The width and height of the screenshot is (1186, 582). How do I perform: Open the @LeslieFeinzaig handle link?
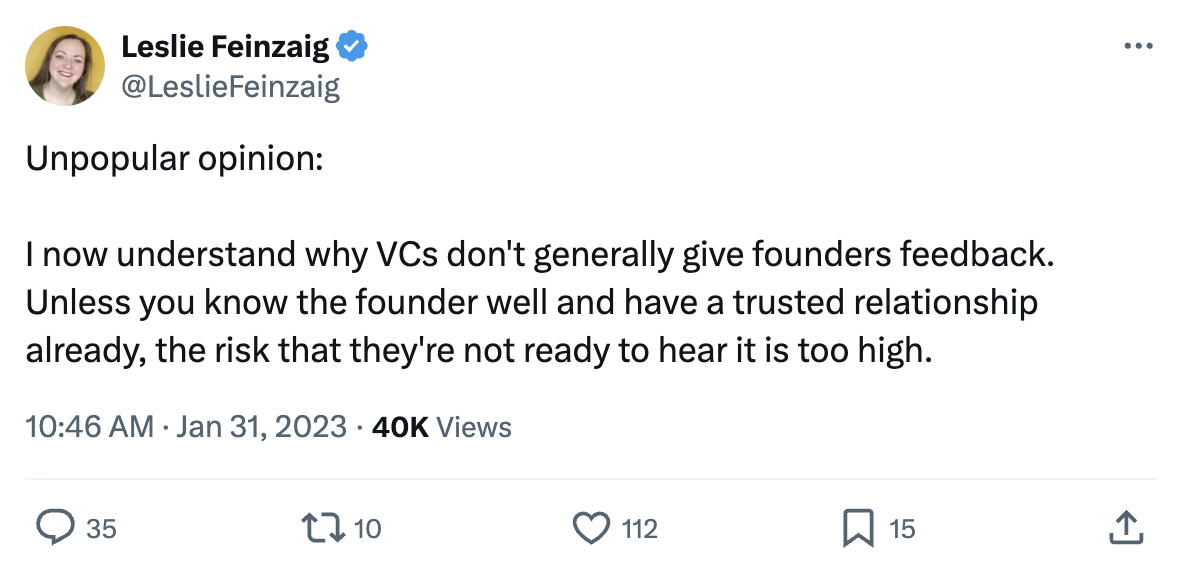pos(230,88)
